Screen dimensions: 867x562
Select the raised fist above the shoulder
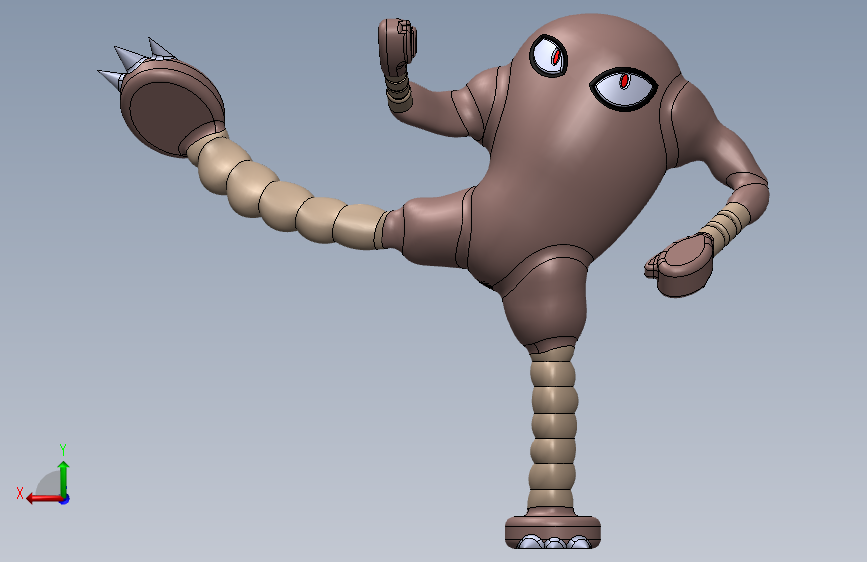[396, 46]
